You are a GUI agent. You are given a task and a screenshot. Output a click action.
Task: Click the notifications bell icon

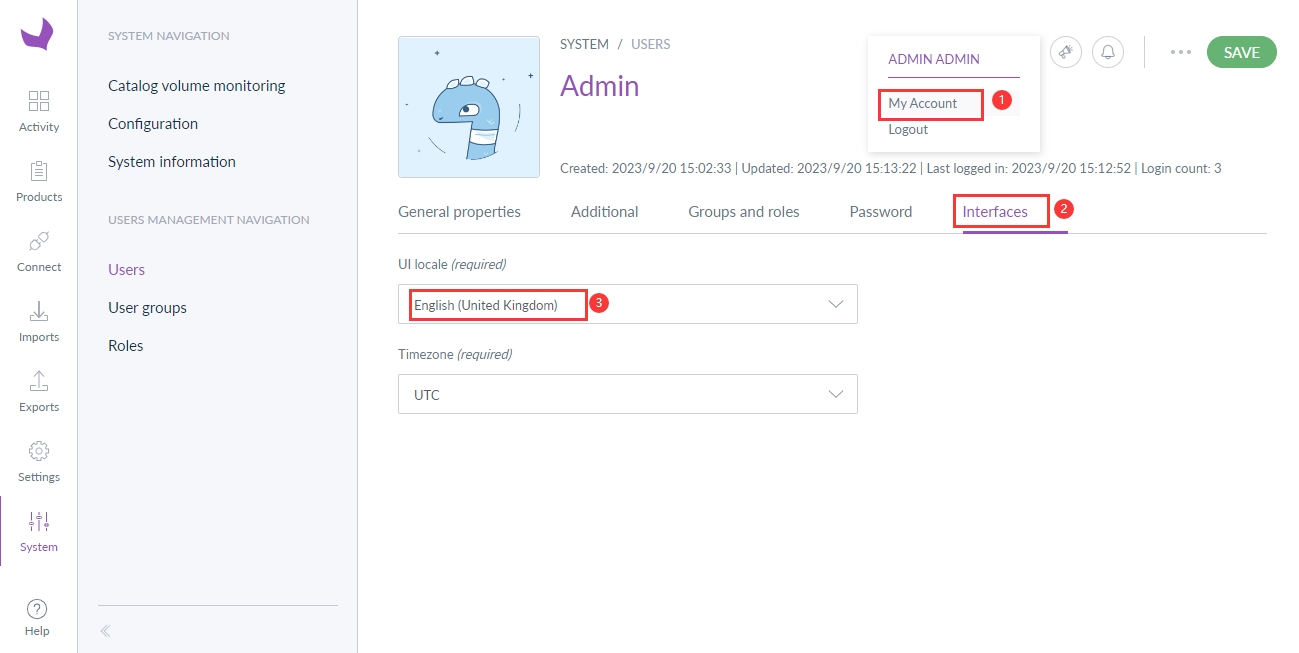[1108, 52]
